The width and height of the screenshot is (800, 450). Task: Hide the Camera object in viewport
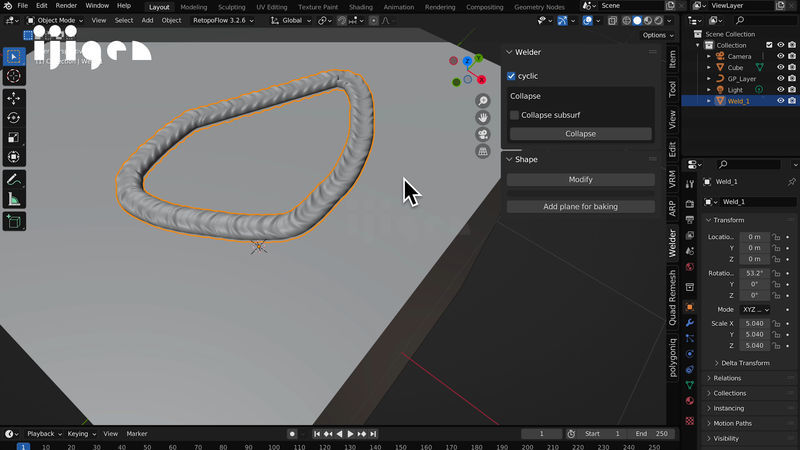(x=781, y=56)
